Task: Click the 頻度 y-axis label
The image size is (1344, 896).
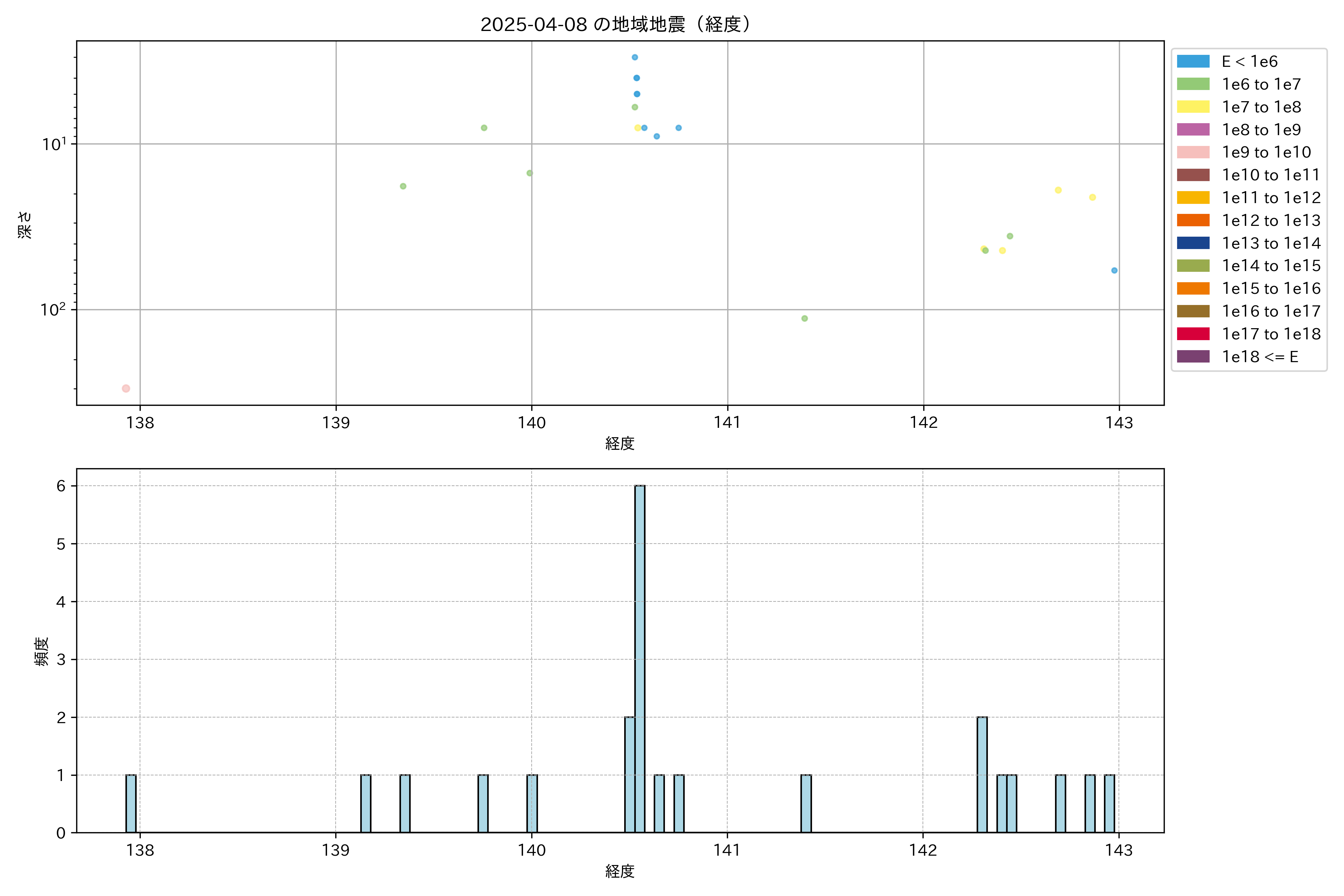Action: pyautogui.click(x=42, y=651)
